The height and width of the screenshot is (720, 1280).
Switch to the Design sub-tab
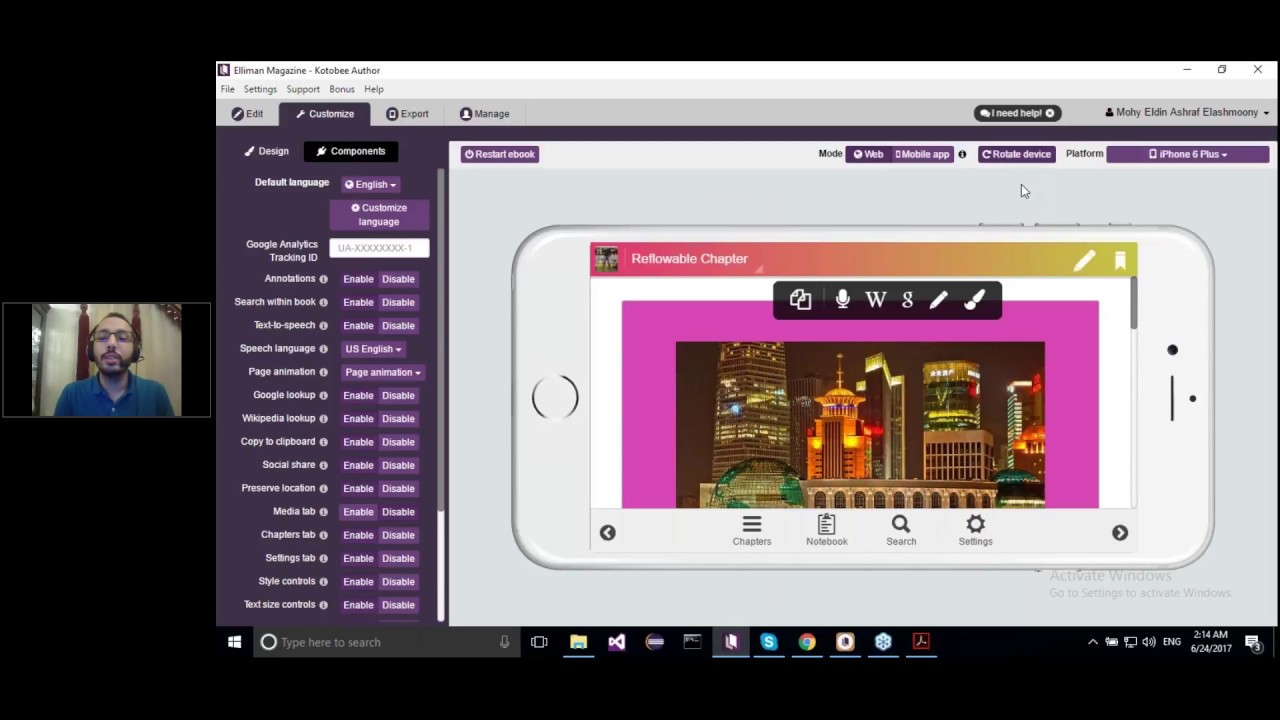click(x=267, y=152)
